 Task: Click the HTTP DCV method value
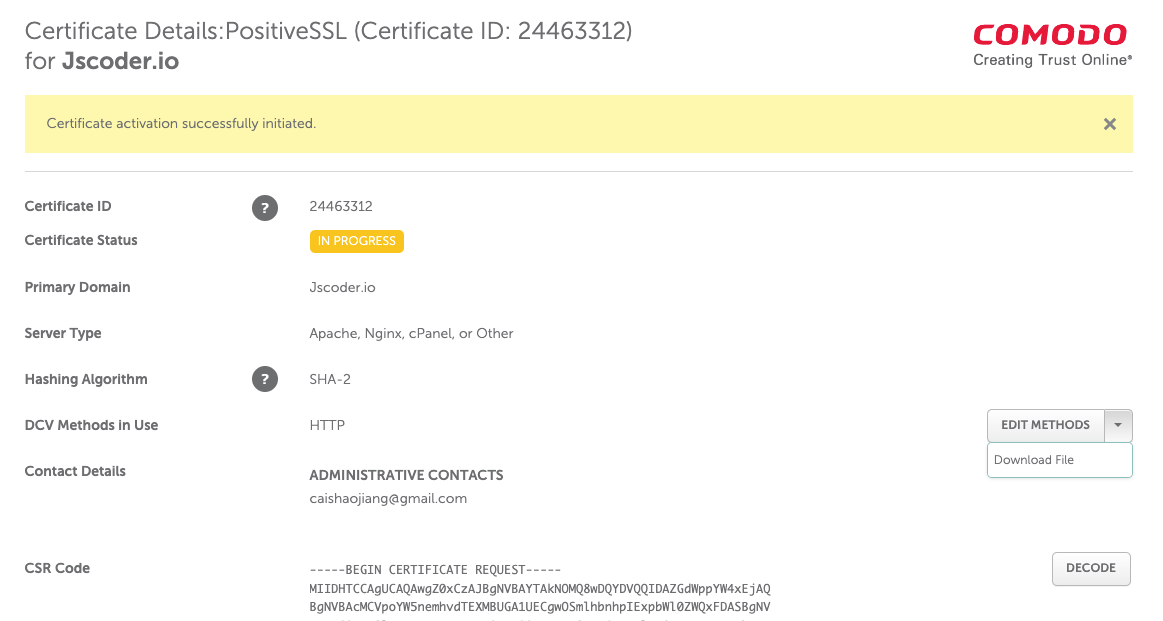pos(327,425)
